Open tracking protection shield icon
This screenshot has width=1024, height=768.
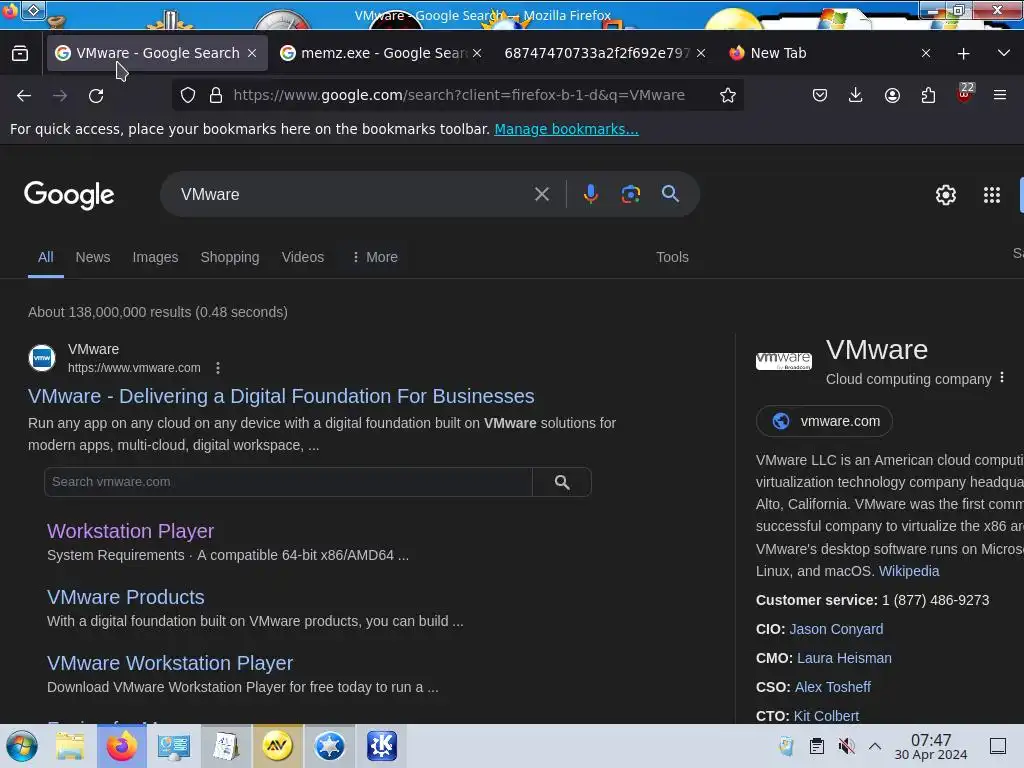click(188, 95)
